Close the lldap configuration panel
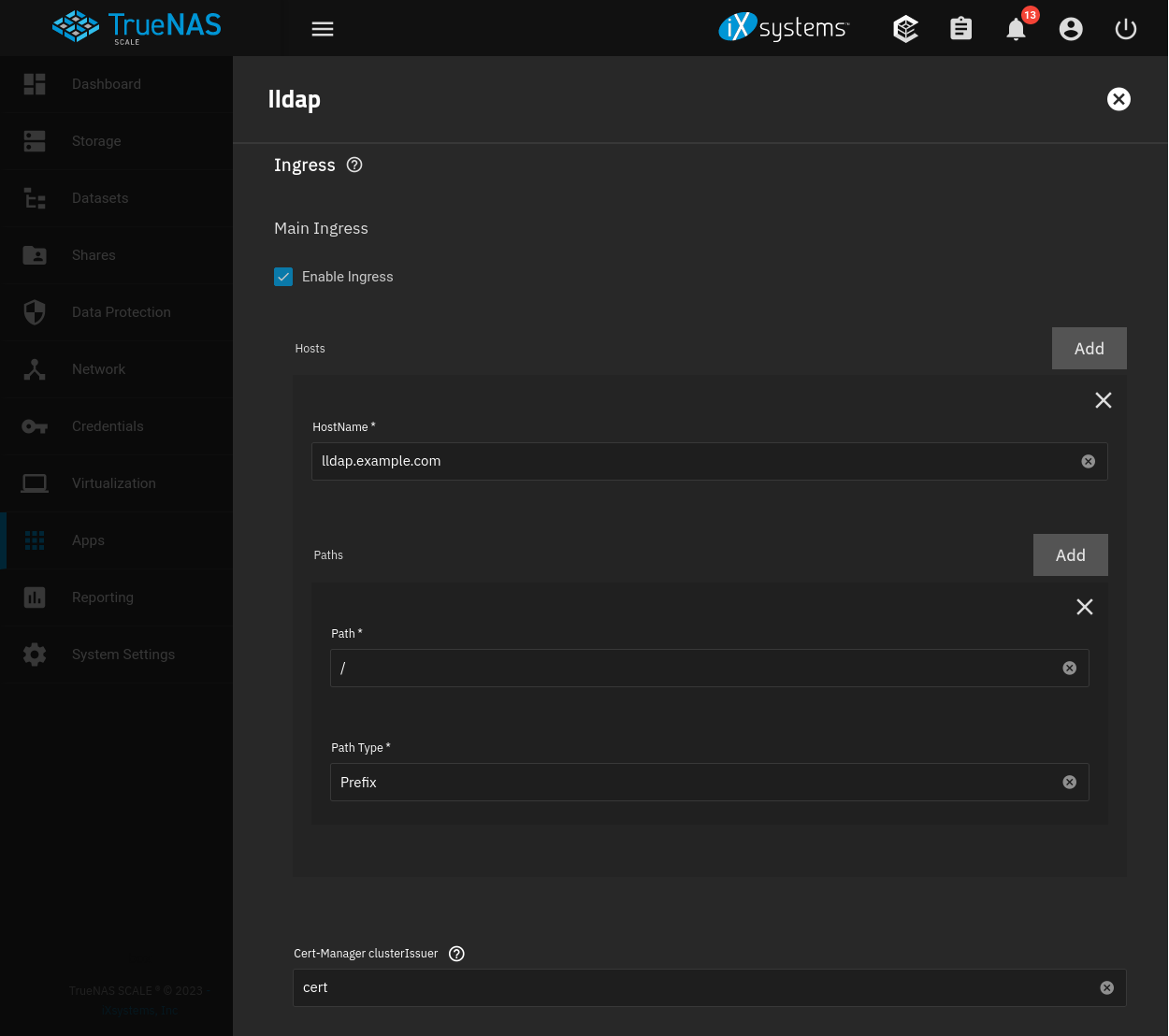 click(1118, 99)
